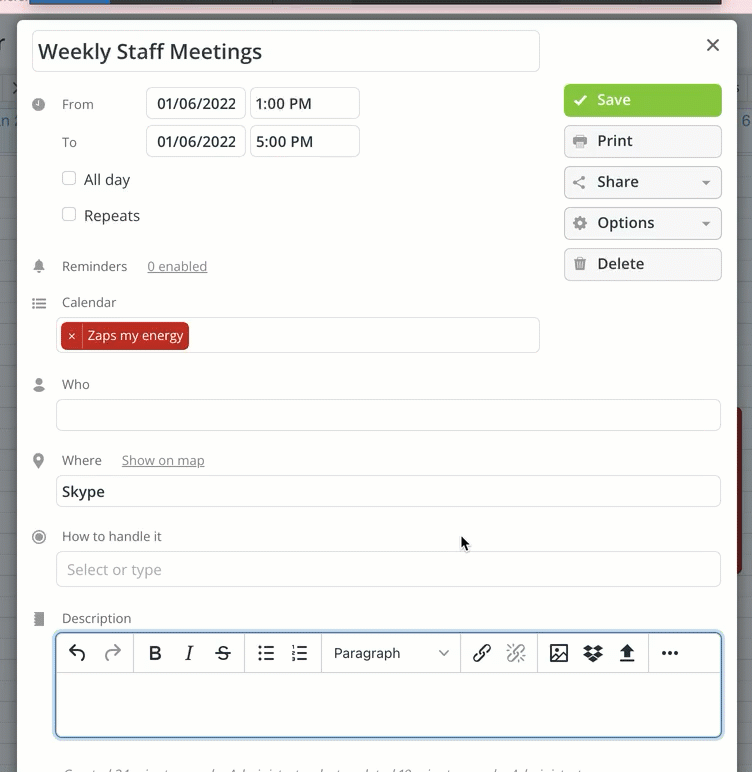Expand the Options dropdown button

click(x=643, y=223)
